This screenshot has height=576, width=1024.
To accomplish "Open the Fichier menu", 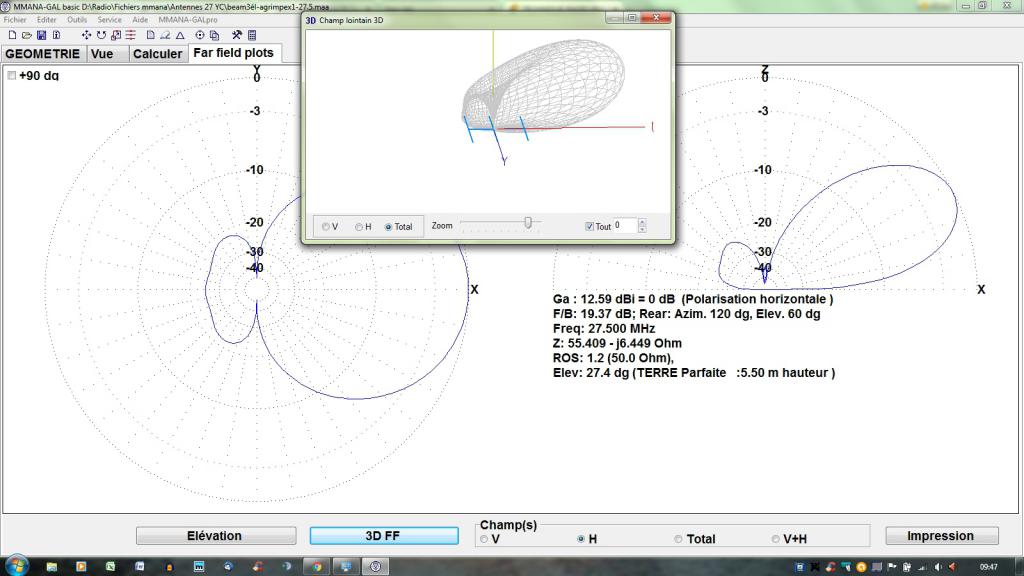I will click(x=15, y=20).
